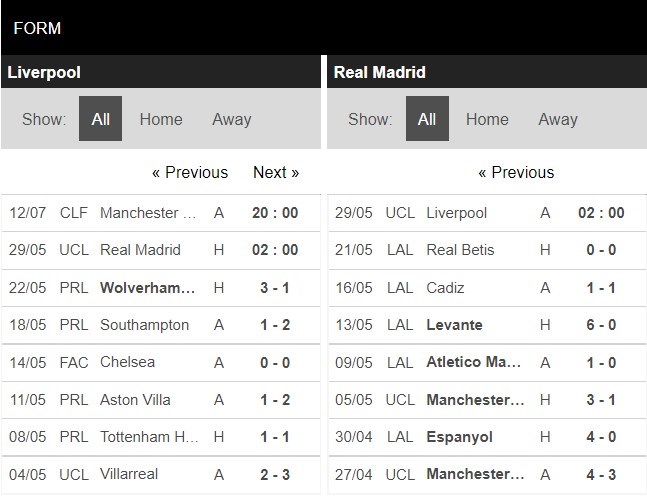
Task: Open Villarreal UCL match from 04/05
Action: tap(129, 474)
